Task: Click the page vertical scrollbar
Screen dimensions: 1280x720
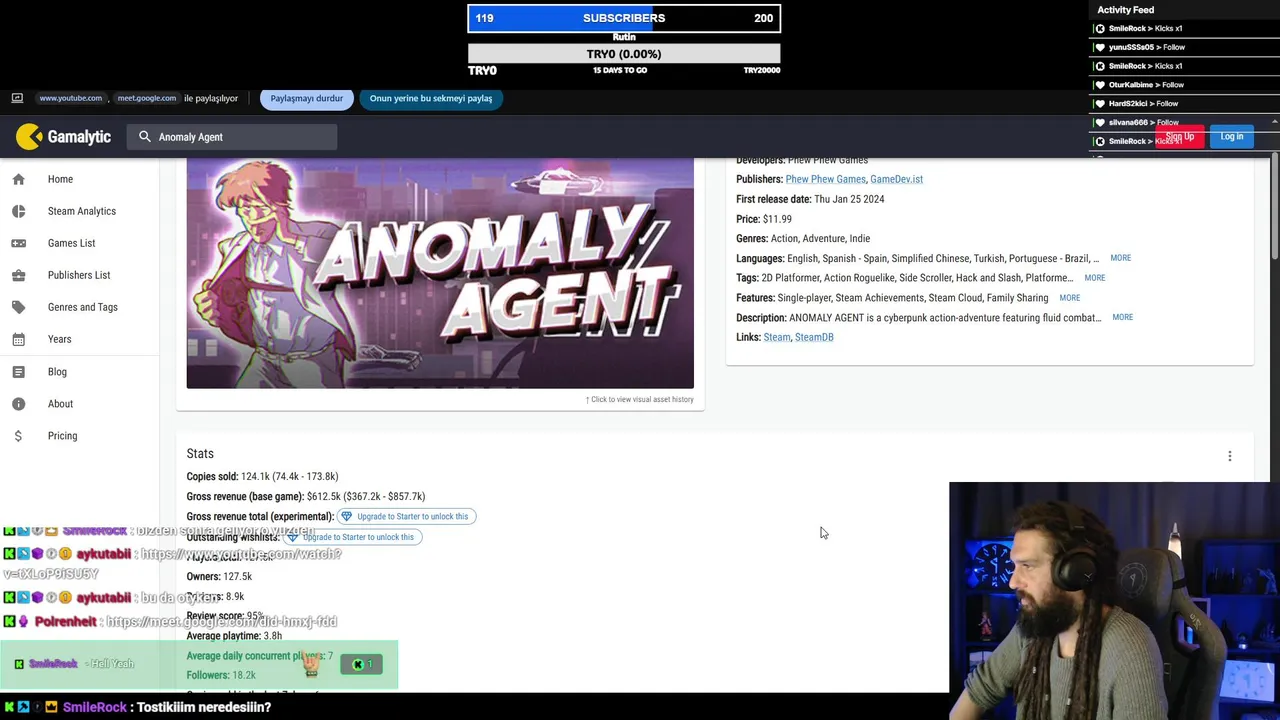Action: click(1274, 205)
